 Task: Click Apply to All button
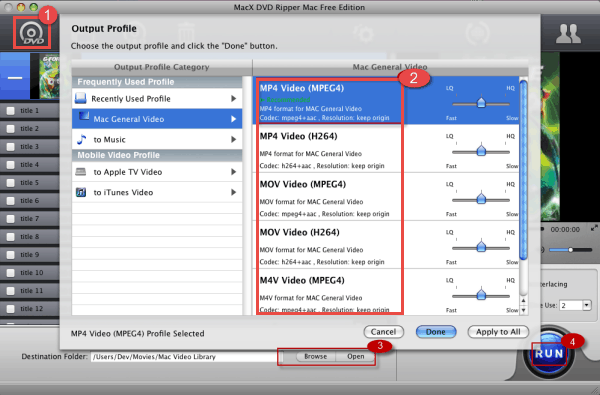(498, 332)
